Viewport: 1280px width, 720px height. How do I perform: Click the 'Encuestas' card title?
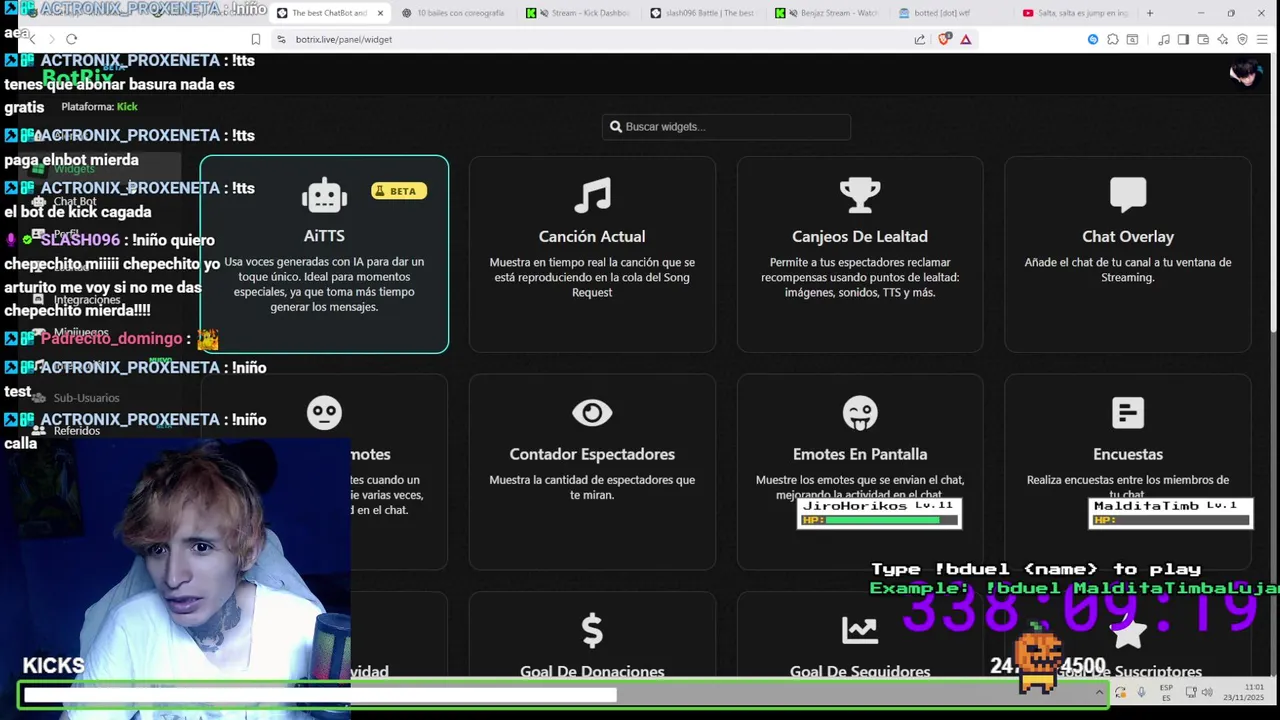1128,454
